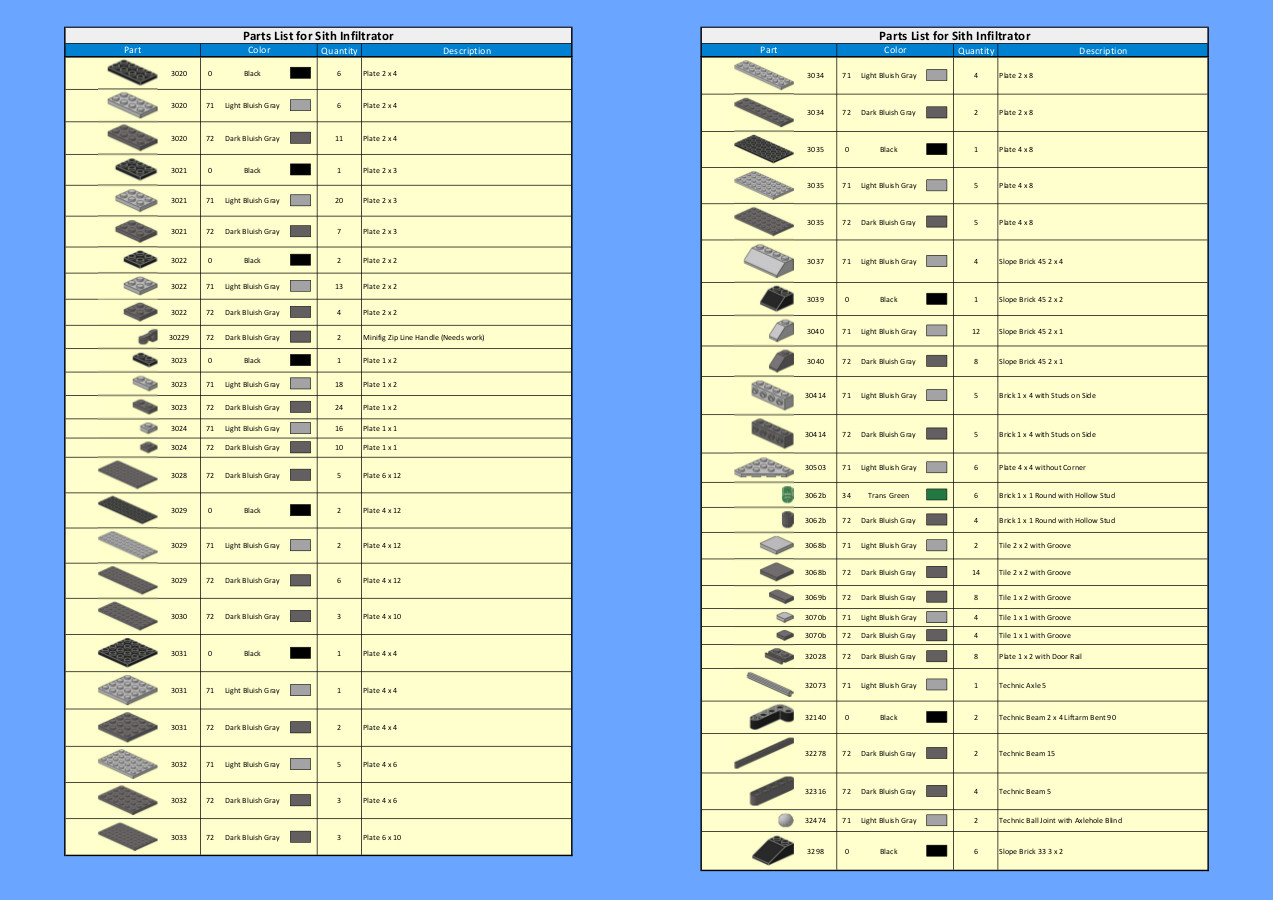The image size is (1273, 900).
Task: Select the swatch in the Technic Ball Joint row
Action: coord(937,820)
